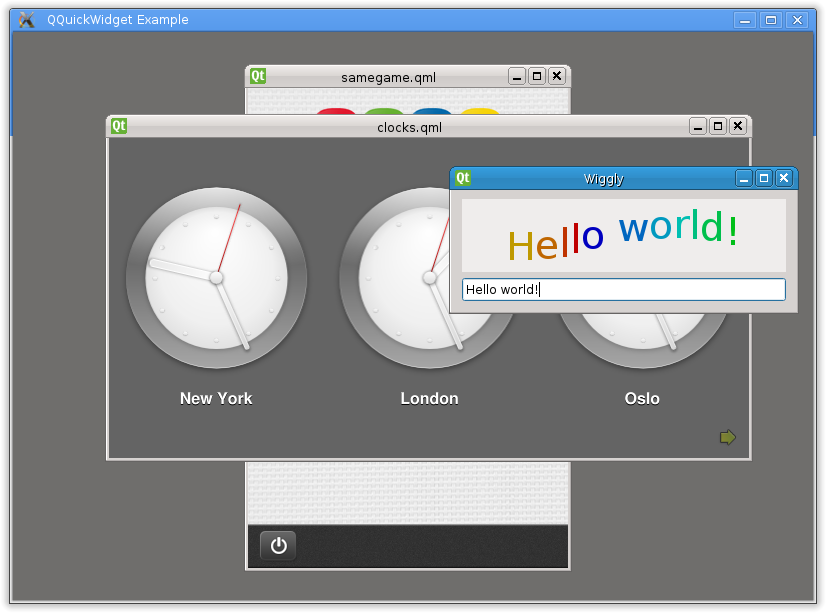Minimize the QQuickWidget Example window
This screenshot has width=826, height=613.
[x=745, y=21]
